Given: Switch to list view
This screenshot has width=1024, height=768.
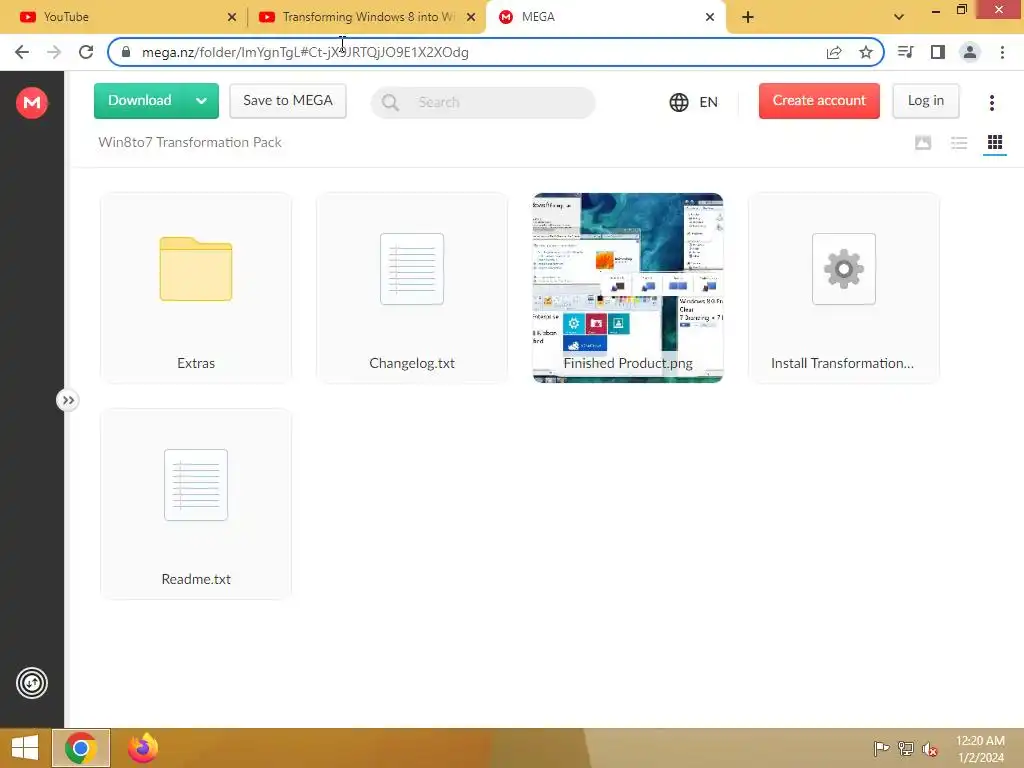Looking at the screenshot, I should pyautogui.click(x=959, y=142).
